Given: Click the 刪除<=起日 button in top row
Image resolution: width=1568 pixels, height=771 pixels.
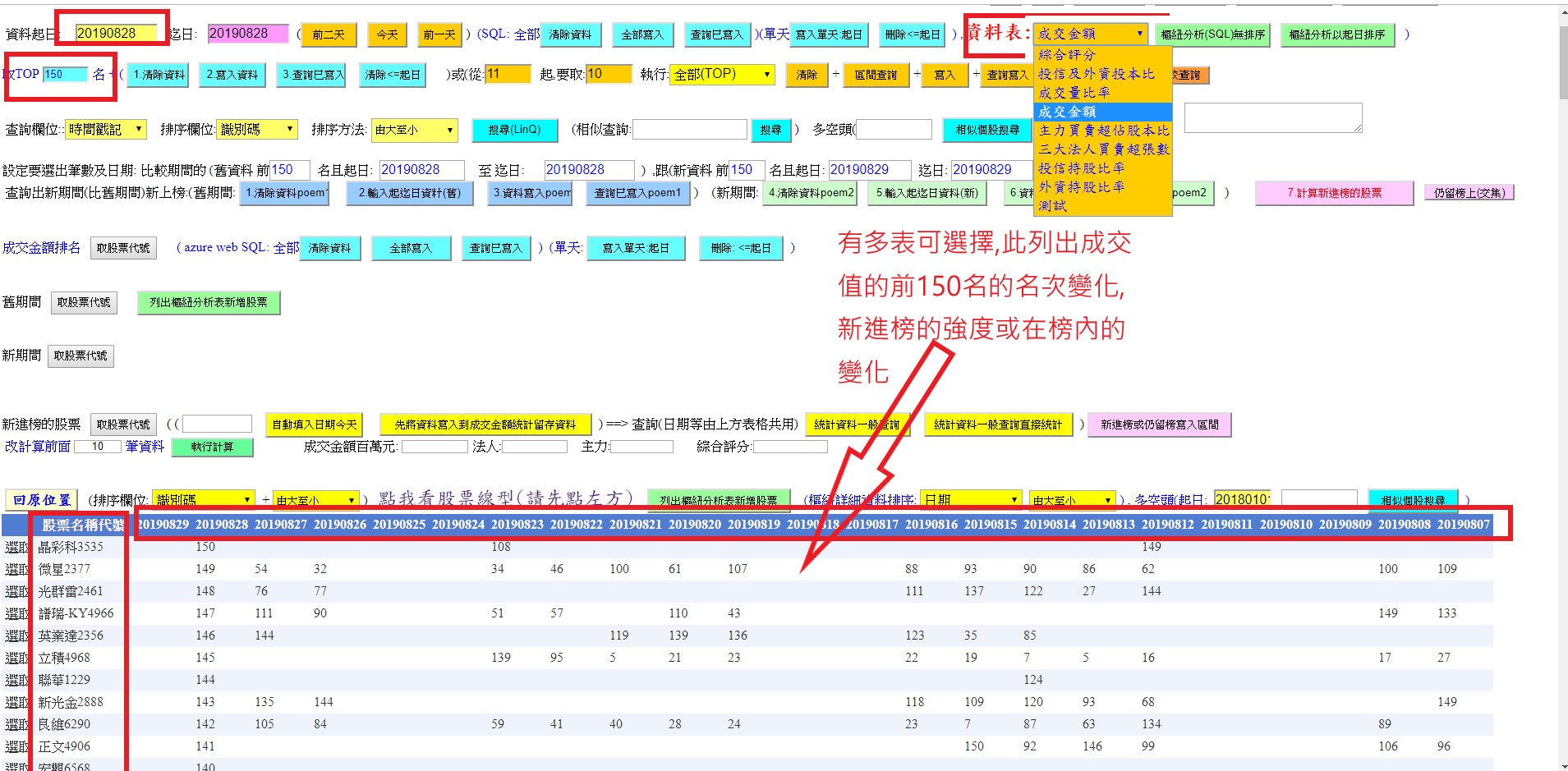Looking at the screenshot, I should tap(913, 34).
